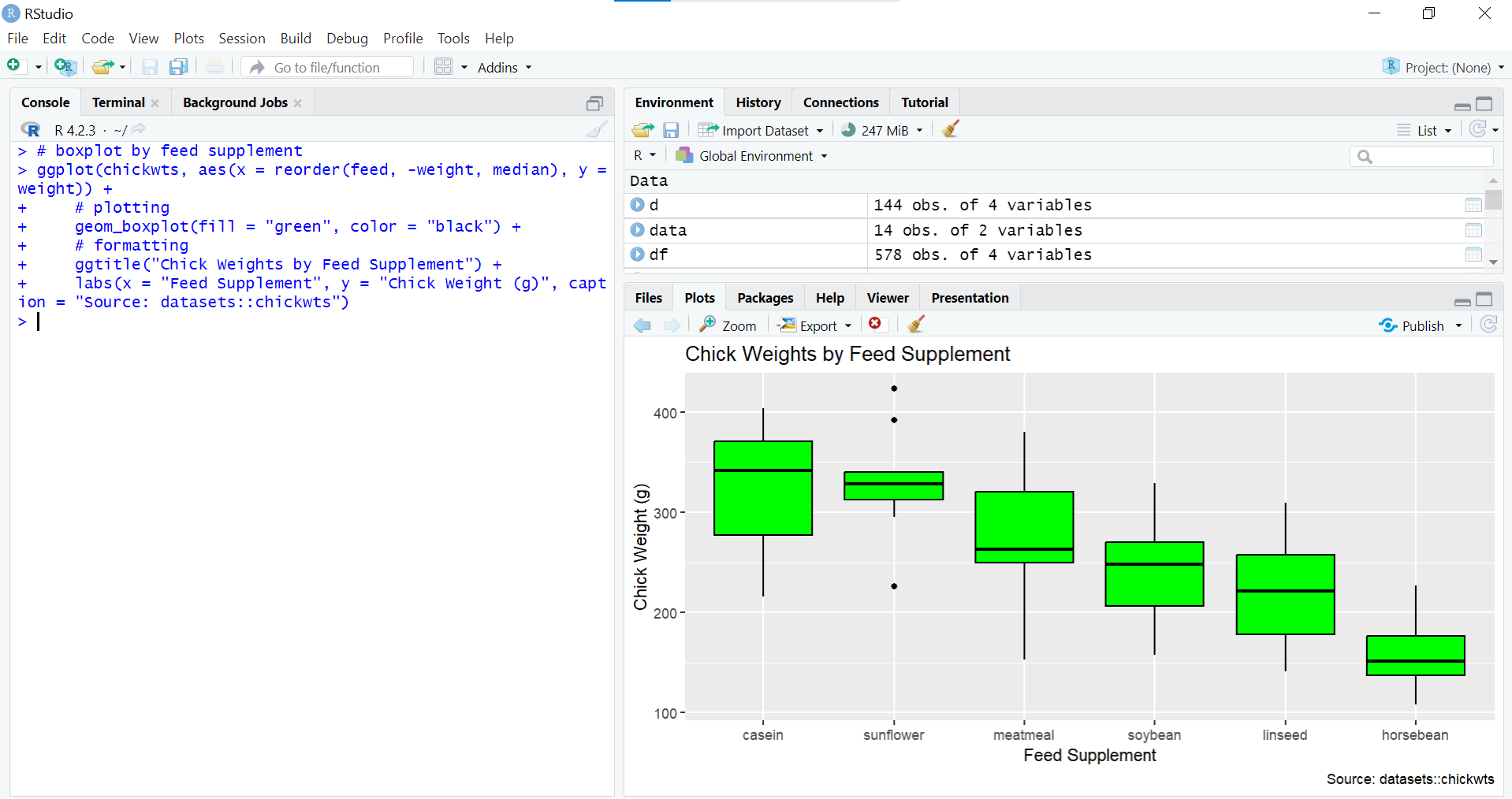The width and height of the screenshot is (1512, 799).
Task: Remove current plot with red X icon
Action: tap(875, 325)
